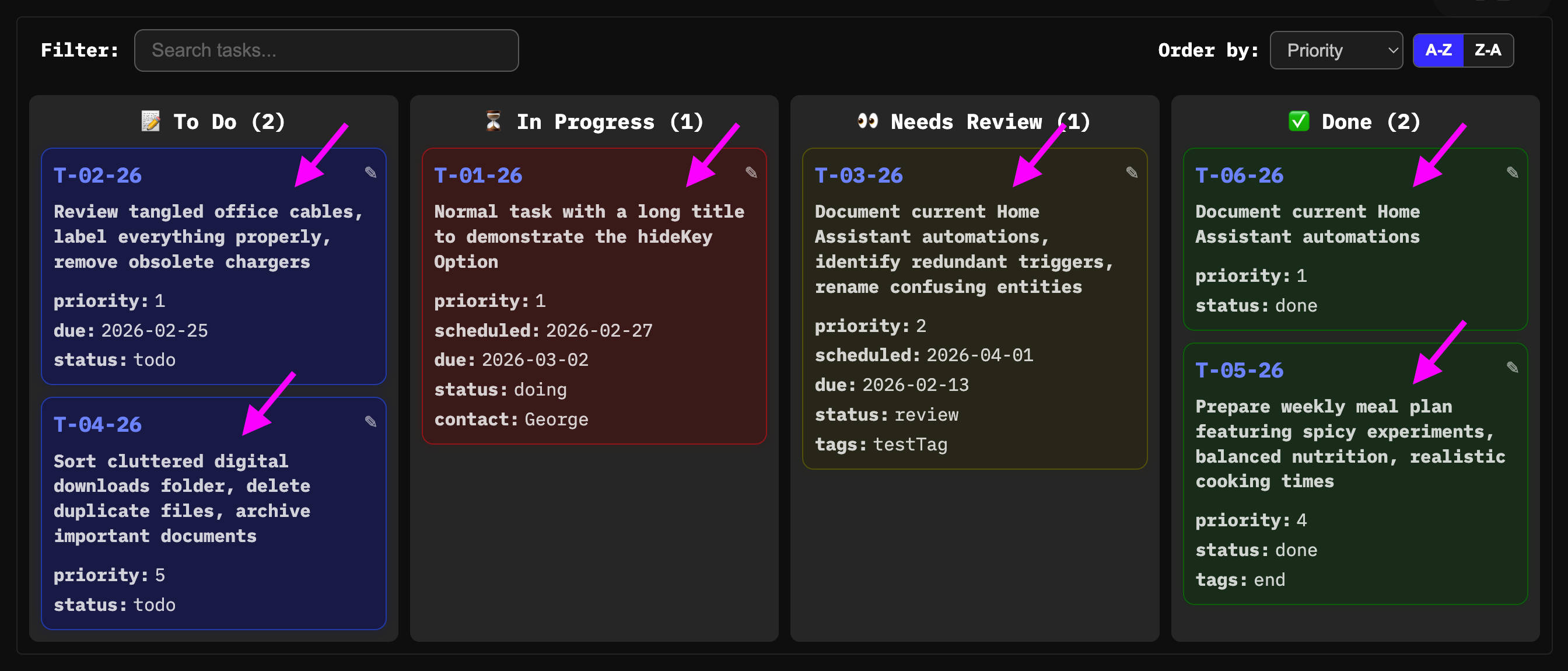Click the hourglass icon beside In Progress
Viewport: 1568px width, 671px height.
[x=493, y=121]
